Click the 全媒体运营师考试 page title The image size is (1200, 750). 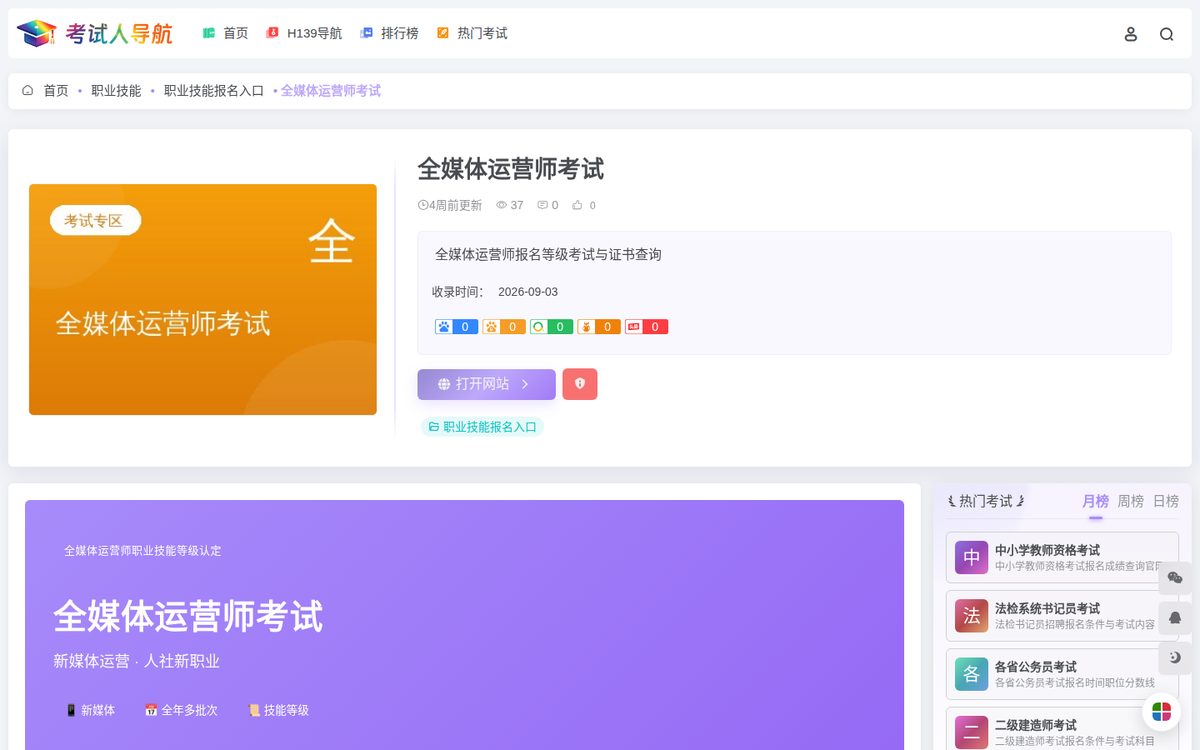tap(510, 168)
